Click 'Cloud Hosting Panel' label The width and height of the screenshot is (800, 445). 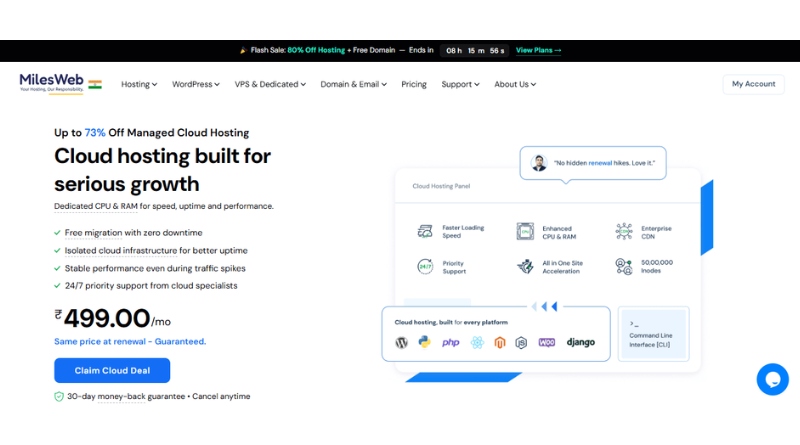pyautogui.click(x=441, y=186)
